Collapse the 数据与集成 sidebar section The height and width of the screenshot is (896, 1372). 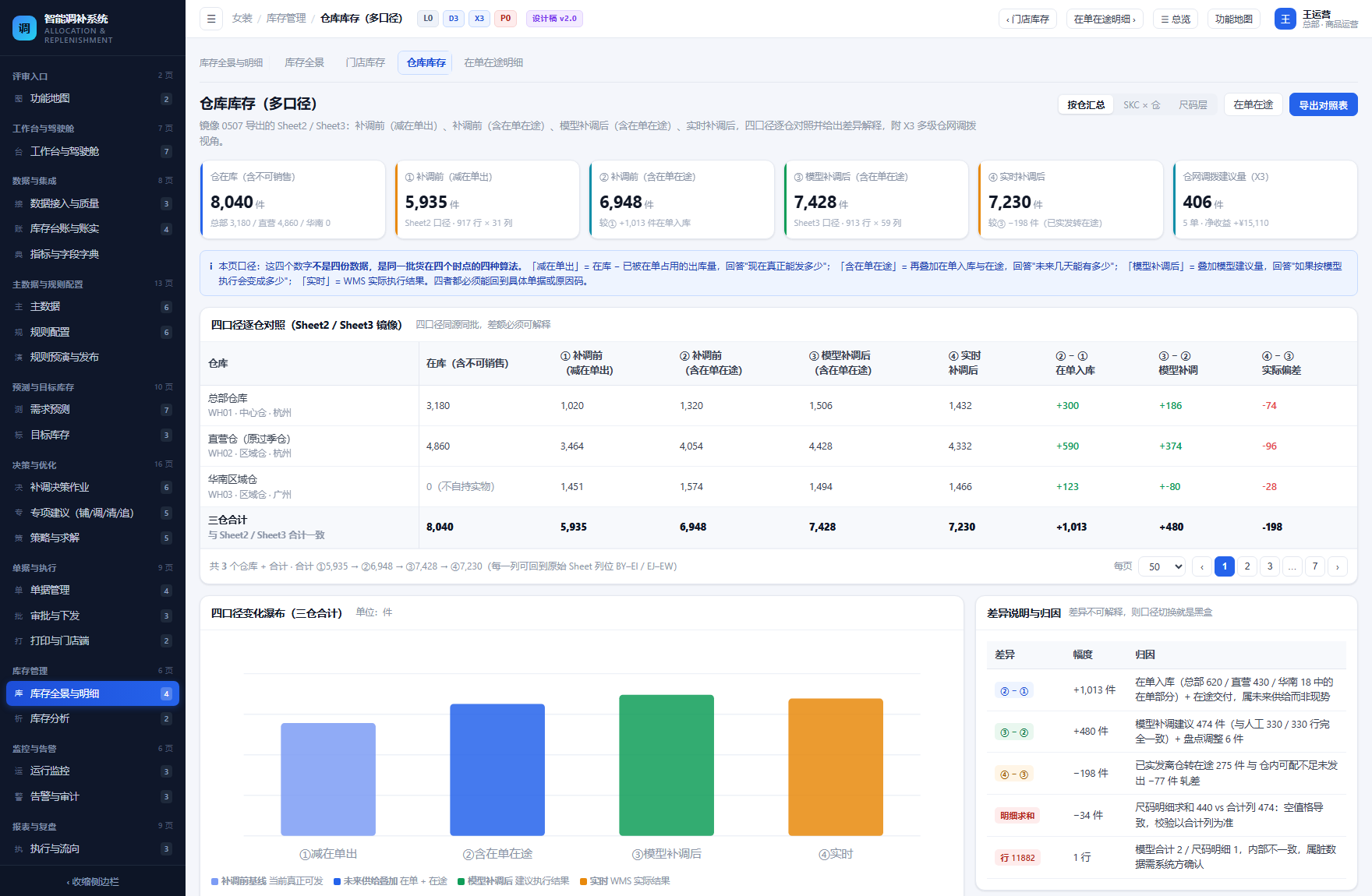[x=93, y=181]
